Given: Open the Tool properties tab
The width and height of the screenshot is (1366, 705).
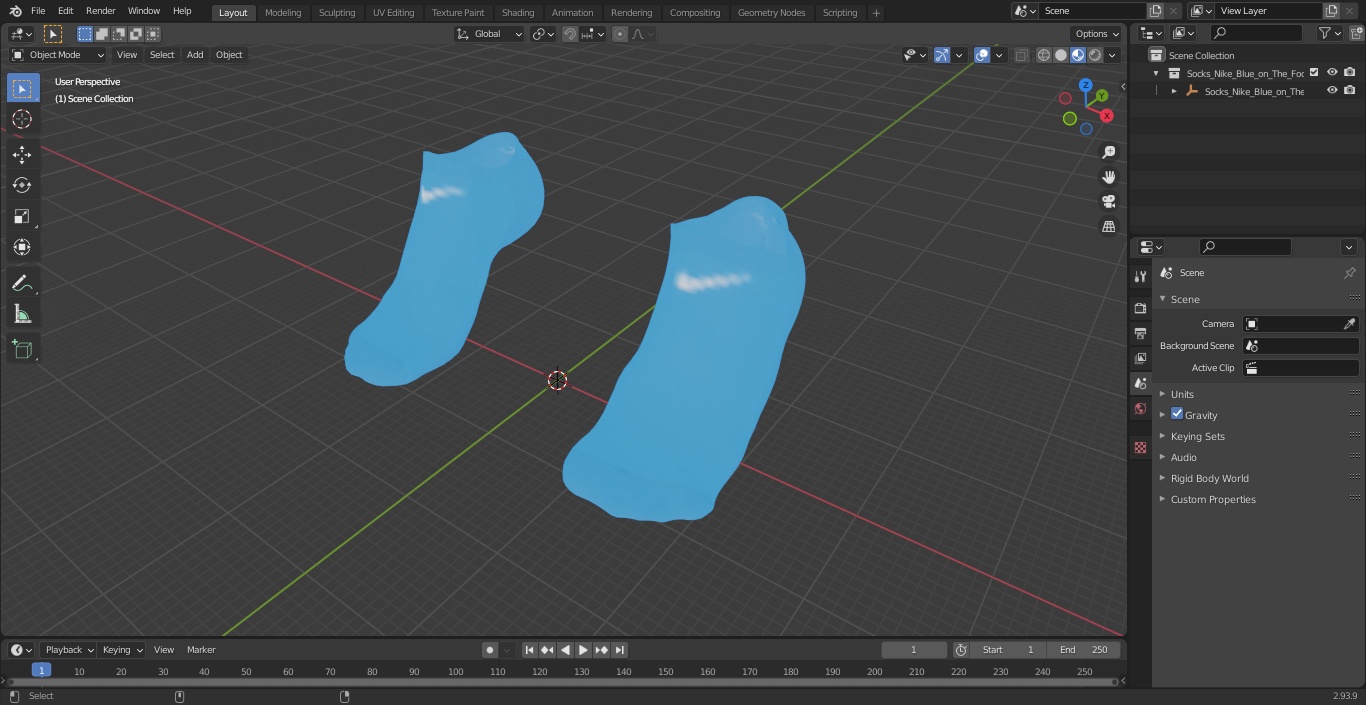Looking at the screenshot, I should click(1140, 277).
